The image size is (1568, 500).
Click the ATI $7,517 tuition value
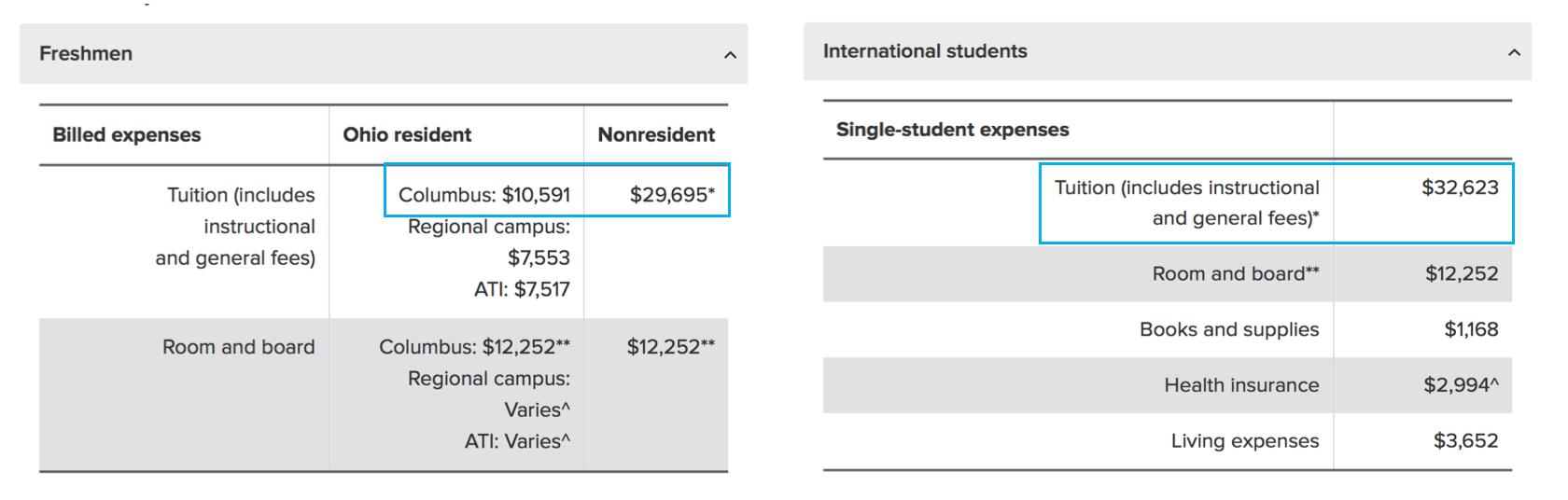[522, 289]
